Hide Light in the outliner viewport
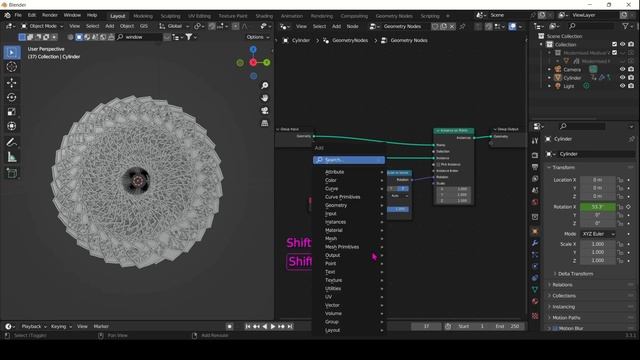Image resolution: width=640 pixels, height=360 pixels. 622,86
